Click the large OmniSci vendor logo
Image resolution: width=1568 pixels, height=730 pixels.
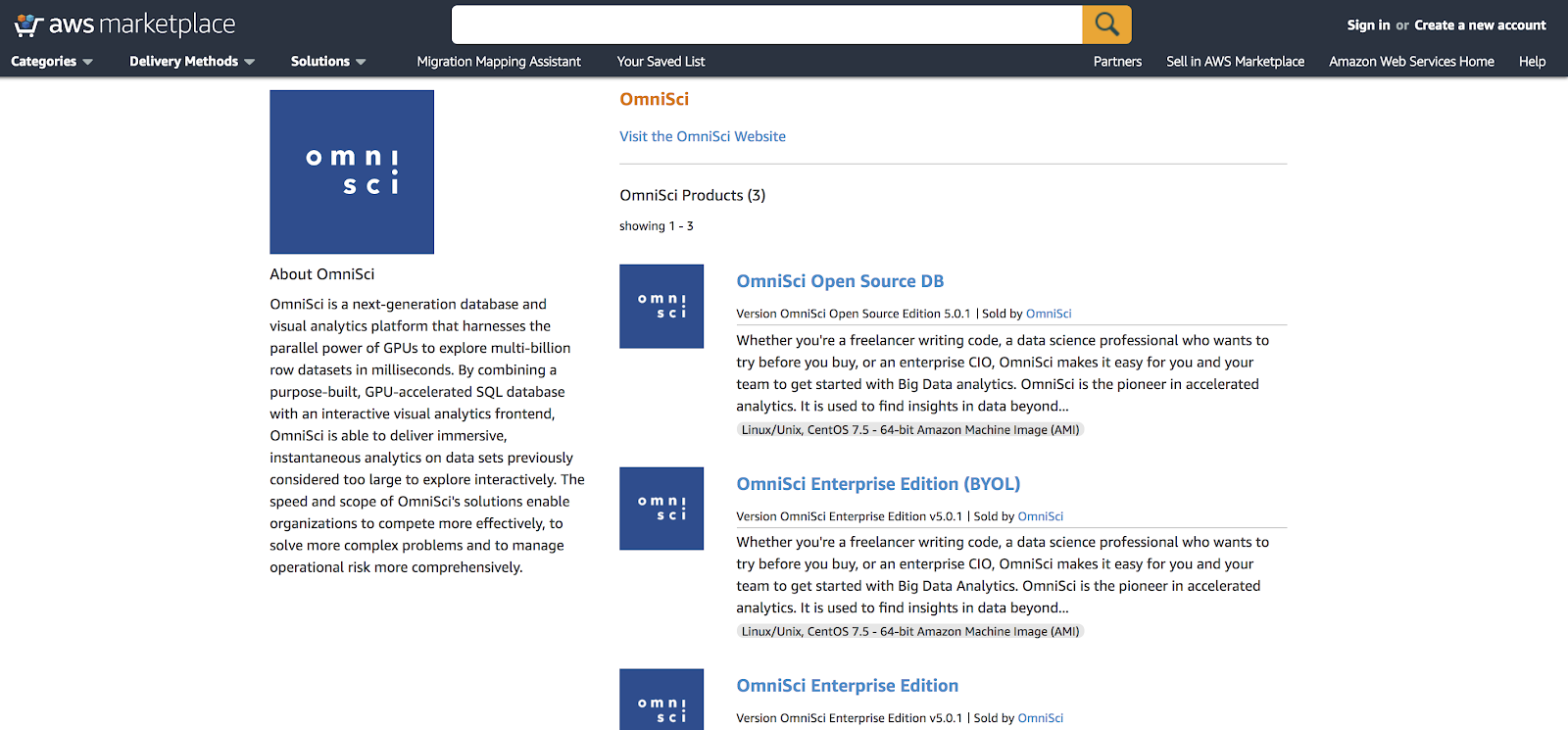pyautogui.click(x=352, y=172)
